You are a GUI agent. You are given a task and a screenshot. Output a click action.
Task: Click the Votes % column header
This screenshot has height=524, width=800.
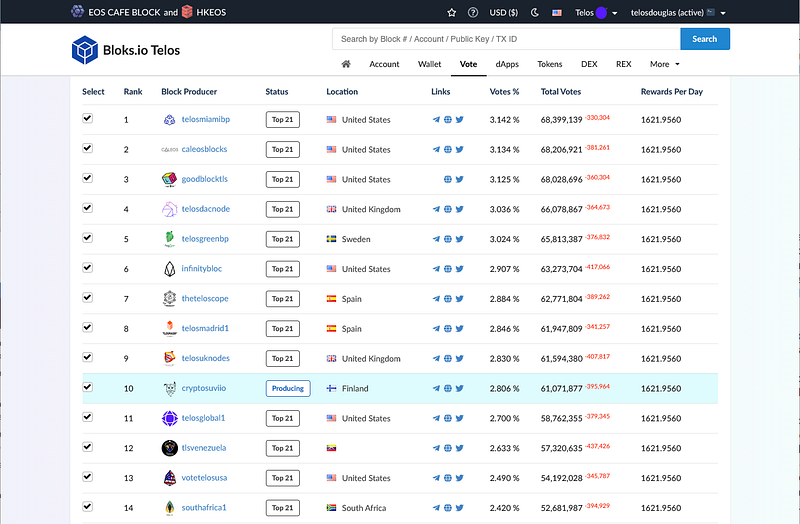coord(504,92)
